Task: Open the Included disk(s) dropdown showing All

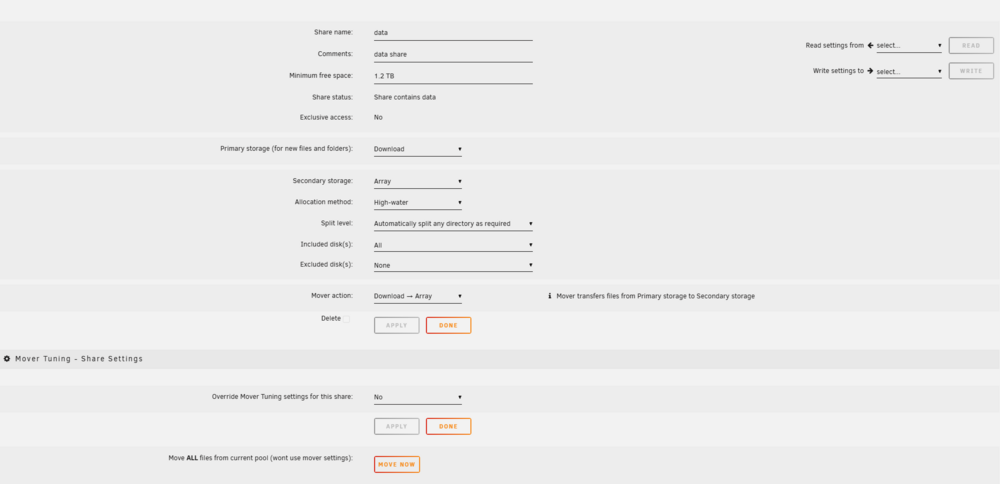Action: 453,245
